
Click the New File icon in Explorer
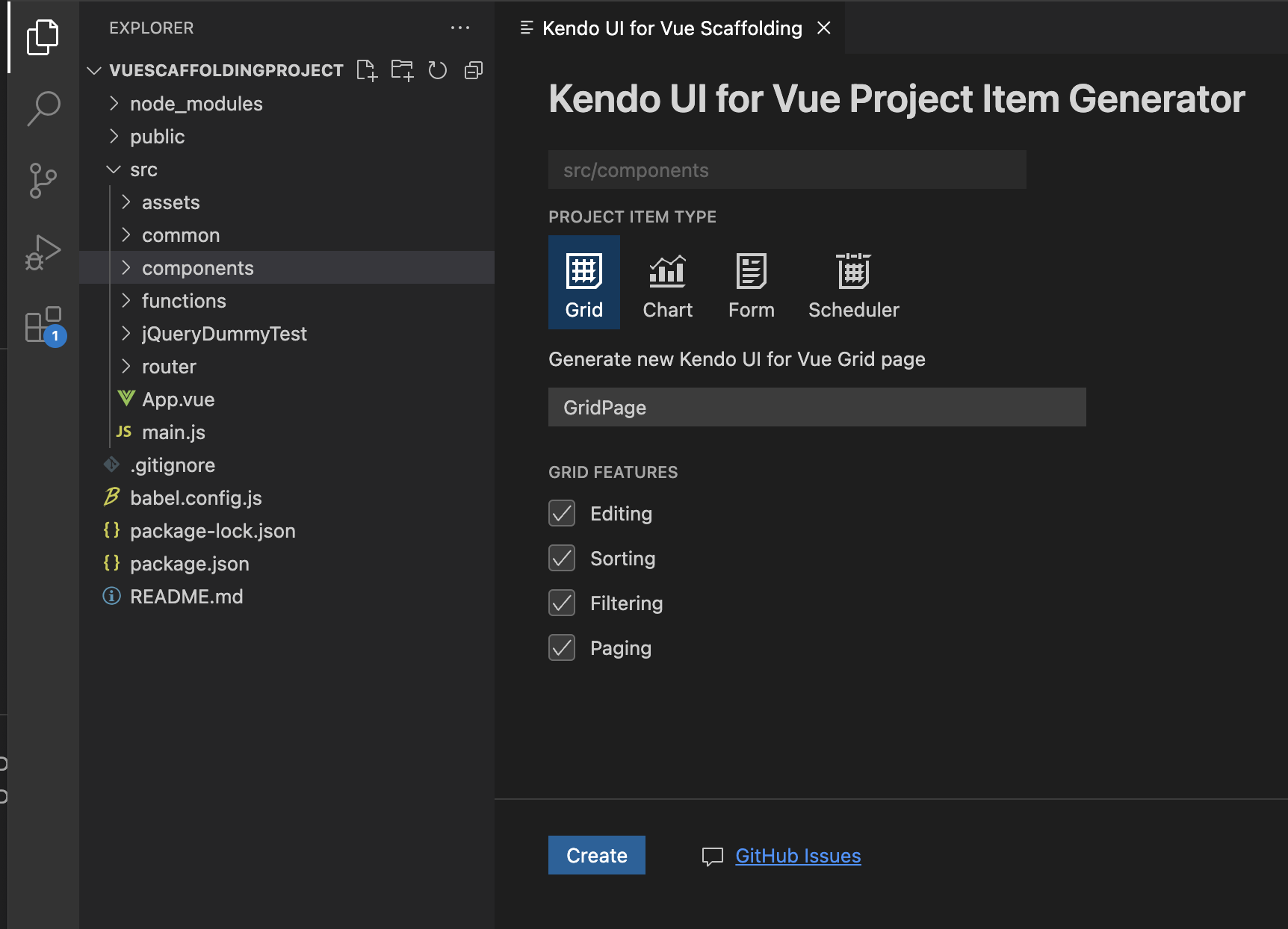click(367, 70)
